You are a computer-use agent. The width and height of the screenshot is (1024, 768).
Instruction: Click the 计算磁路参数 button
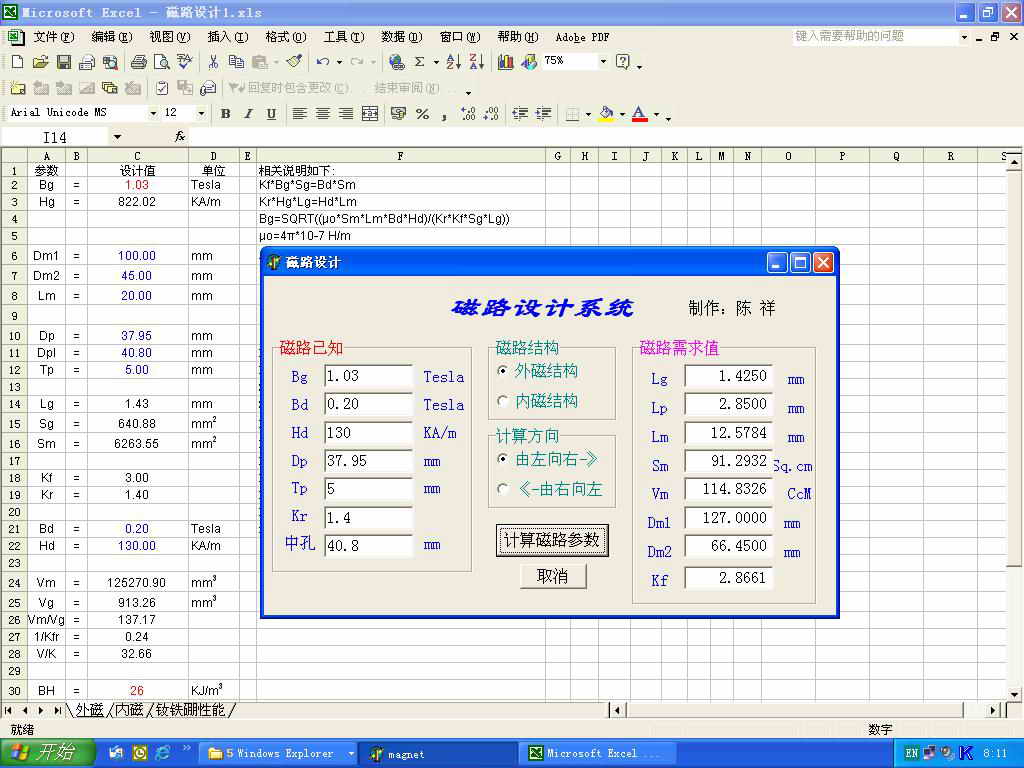click(552, 540)
